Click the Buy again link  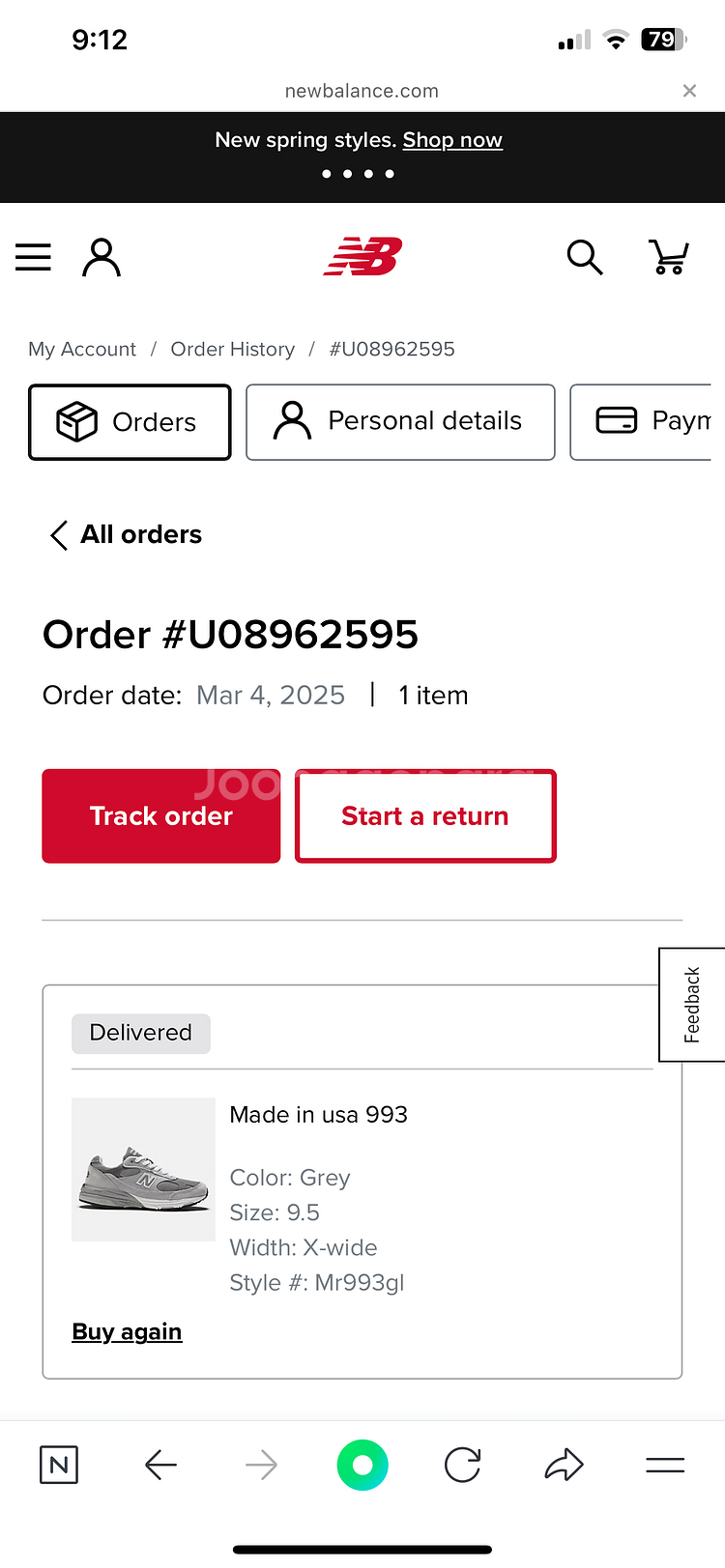(x=127, y=1331)
